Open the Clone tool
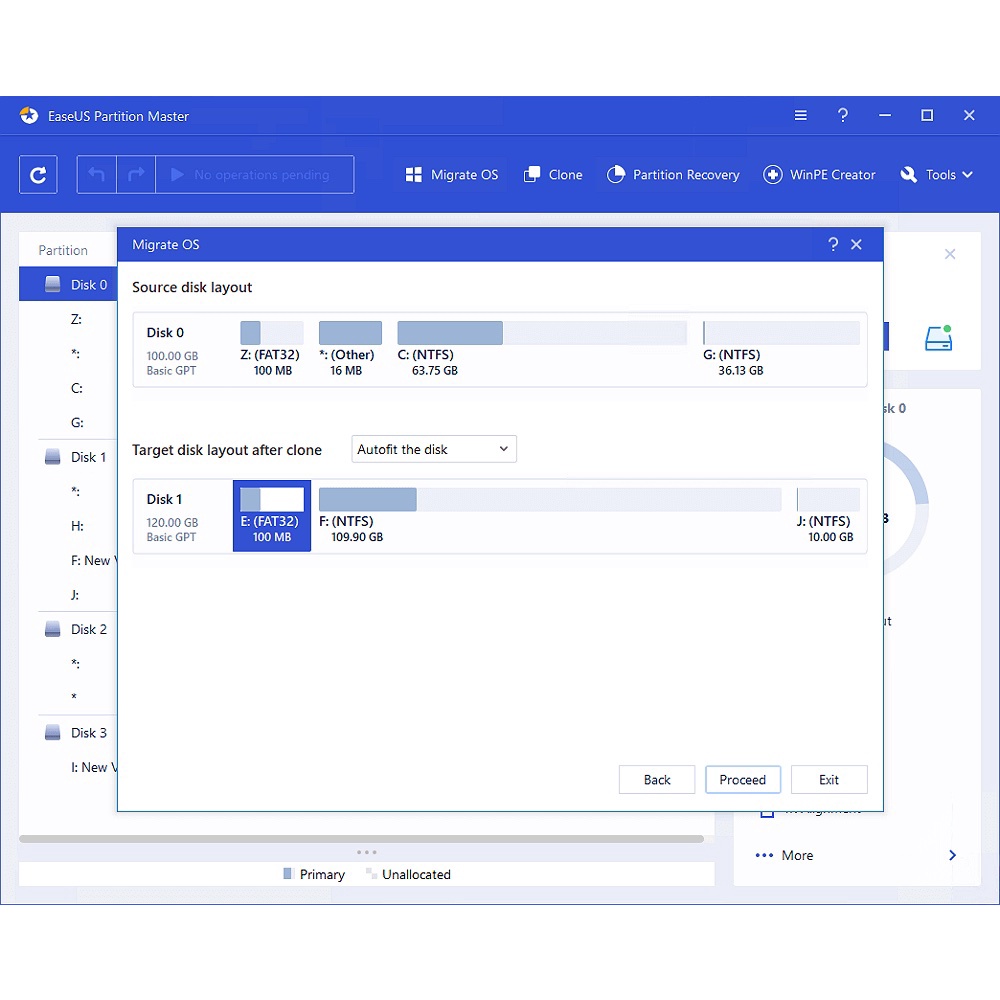The height and width of the screenshot is (1000, 1000). pos(552,175)
